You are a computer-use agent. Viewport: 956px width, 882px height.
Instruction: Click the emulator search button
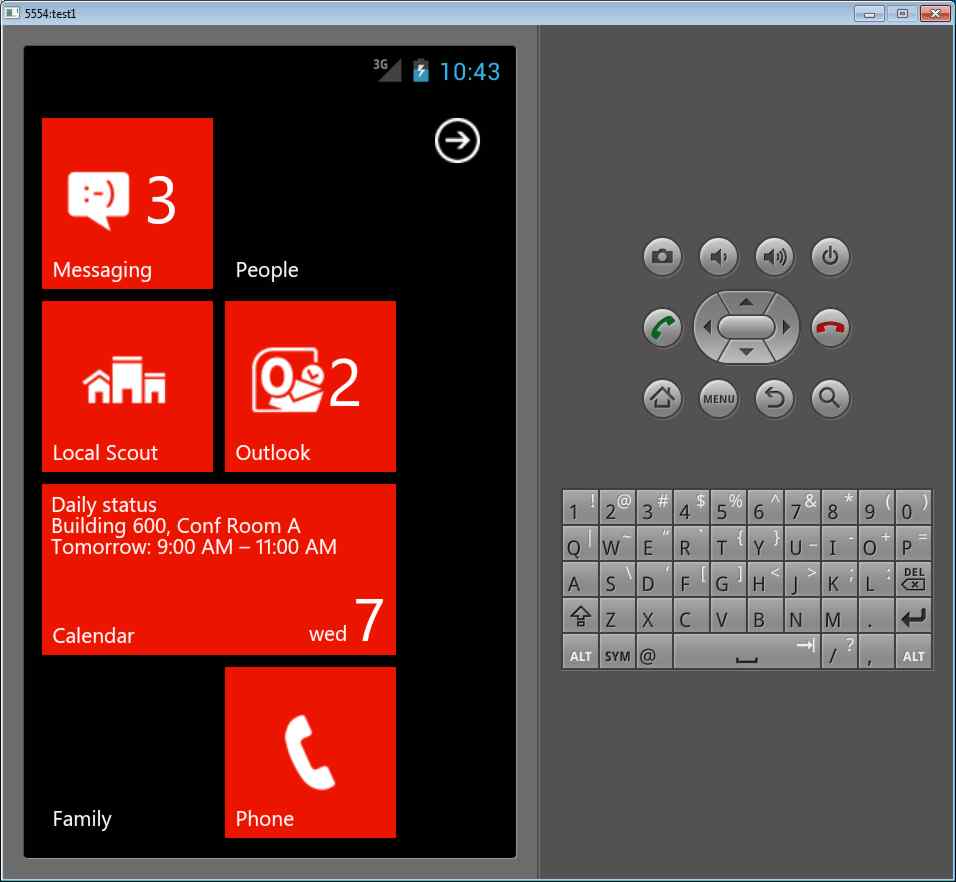[x=830, y=399]
